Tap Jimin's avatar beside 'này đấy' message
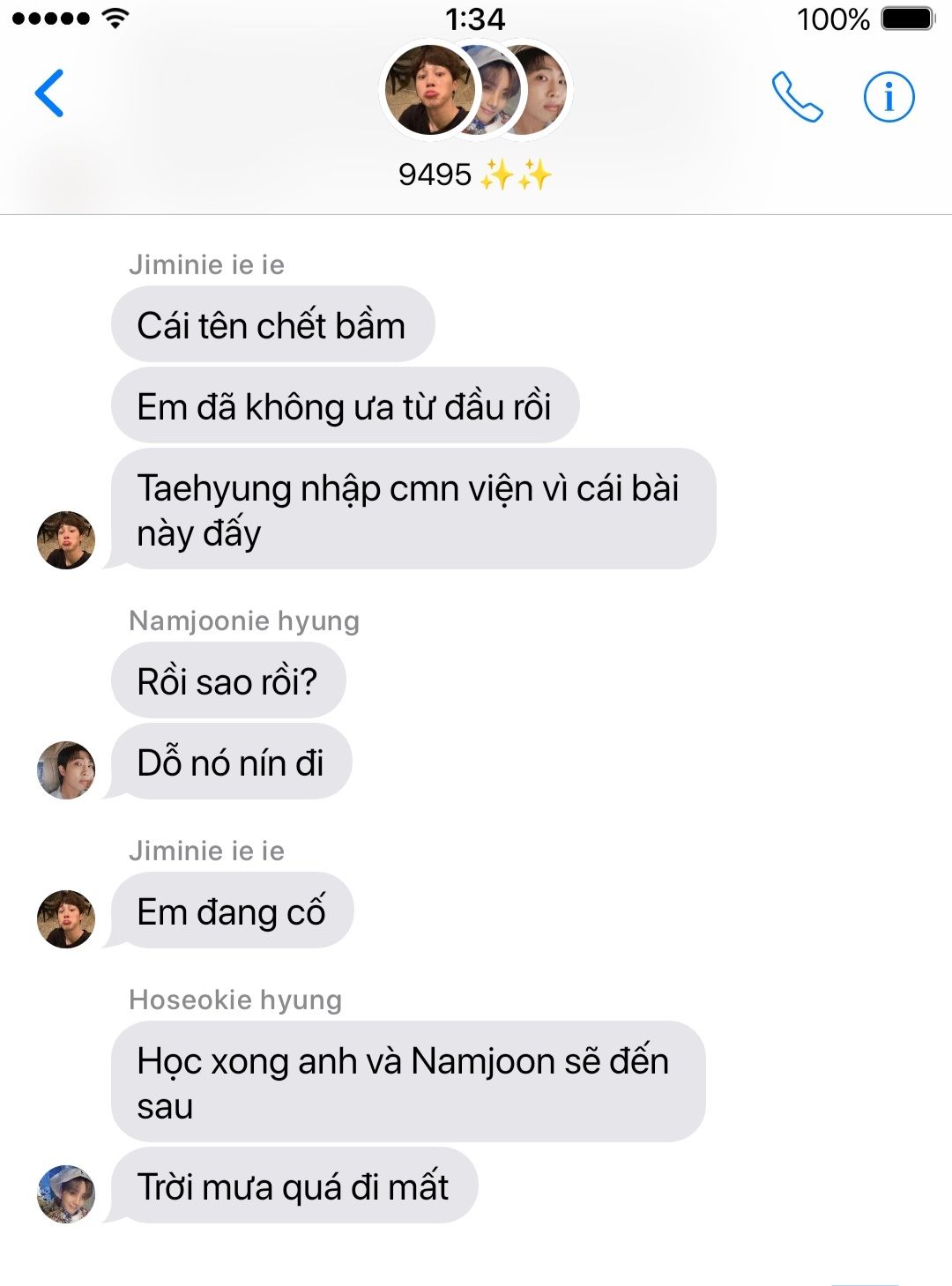The height and width of the screenshot is (1286, 952). [x=66, y=539]
